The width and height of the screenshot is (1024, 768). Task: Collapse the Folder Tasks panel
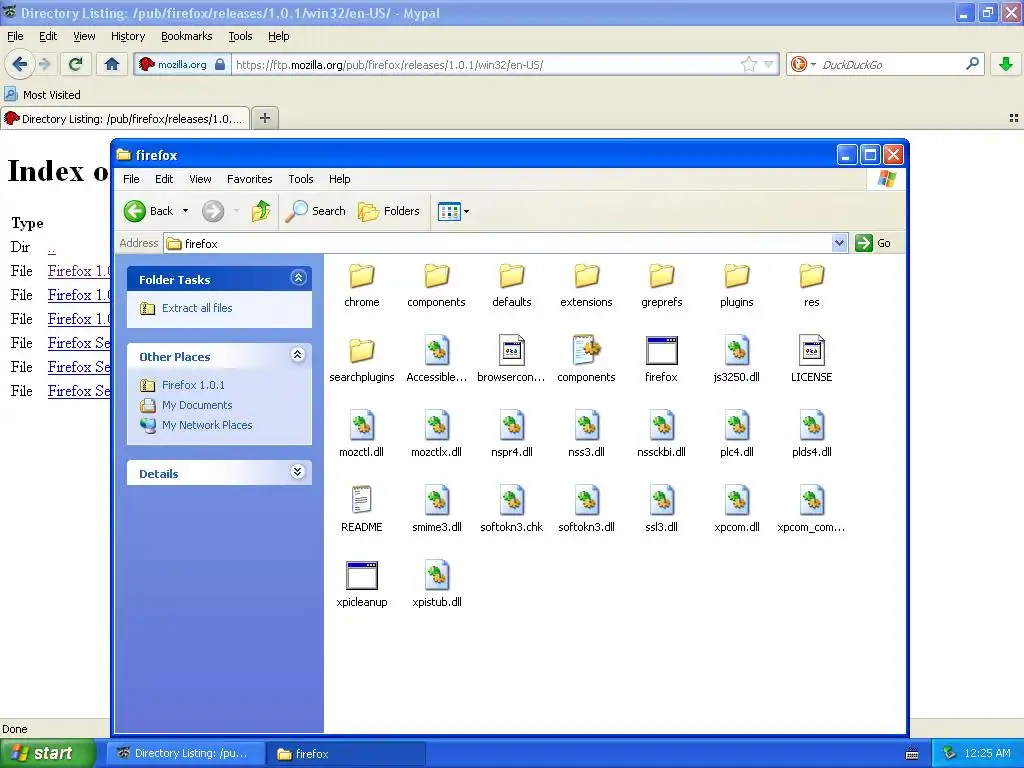(298, 278)
